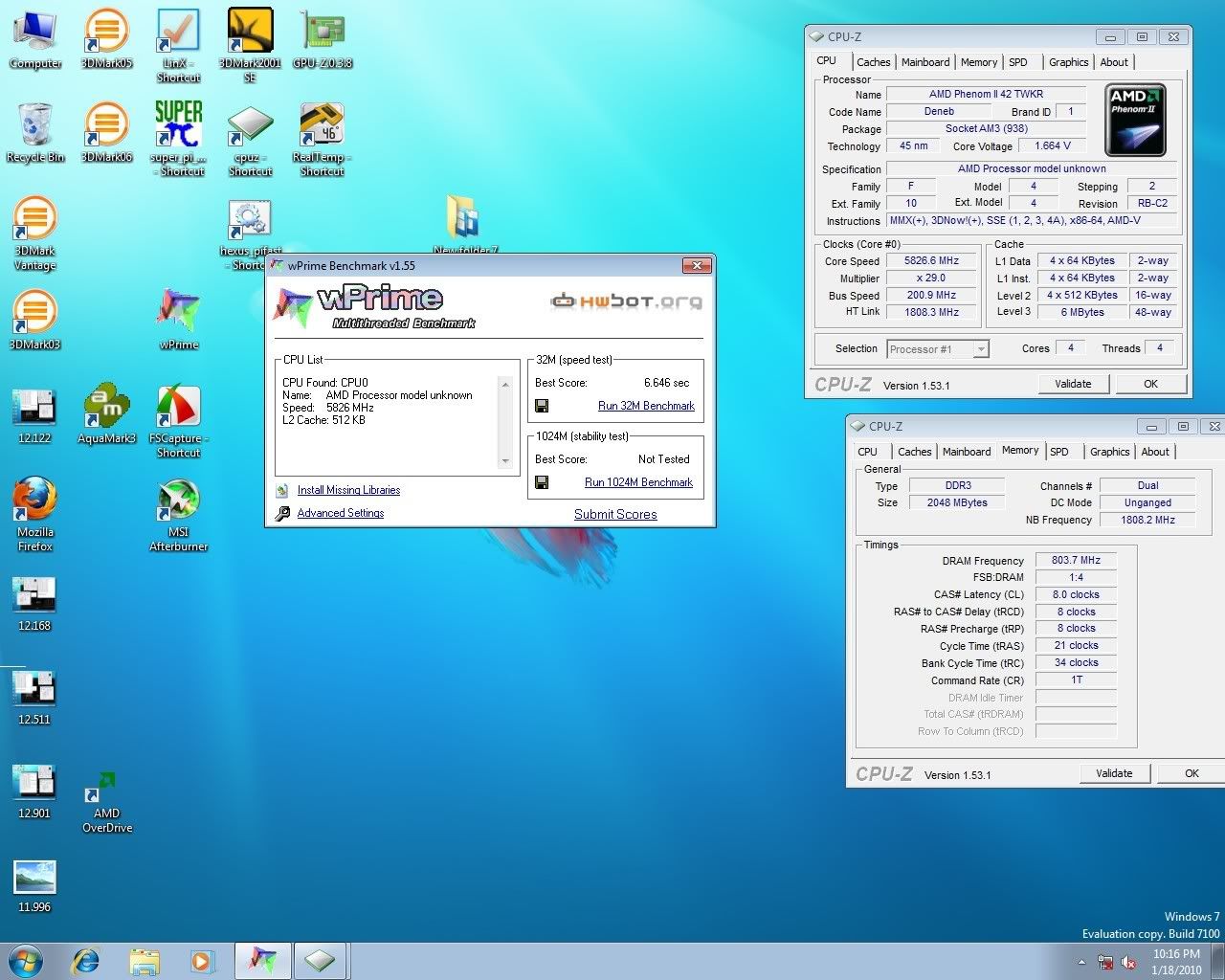Screen dimensions: 1225x980
Task: Open the 3DMark05 desktop shortcut
Action: coord(107,40)
